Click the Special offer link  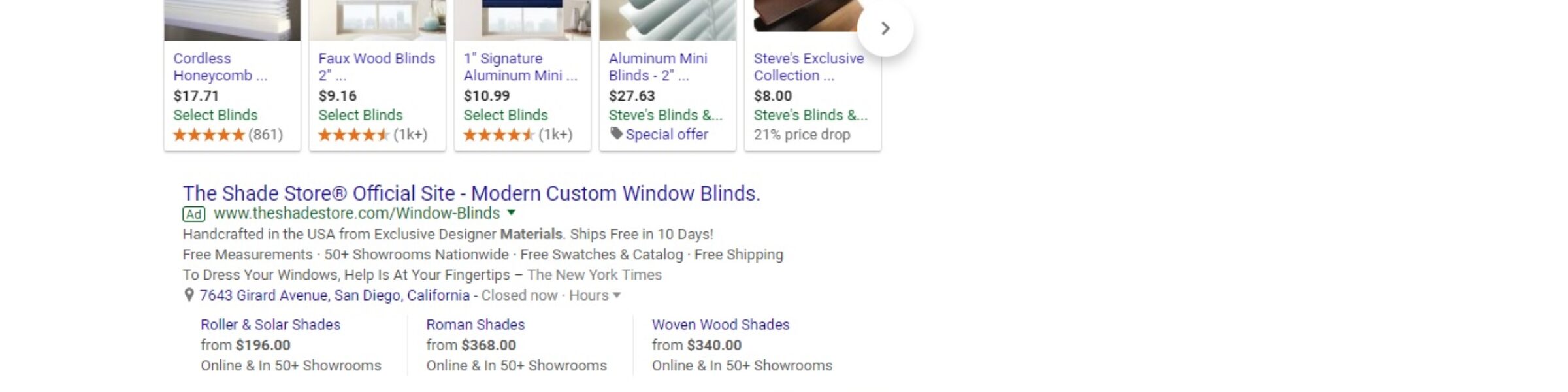666,135
